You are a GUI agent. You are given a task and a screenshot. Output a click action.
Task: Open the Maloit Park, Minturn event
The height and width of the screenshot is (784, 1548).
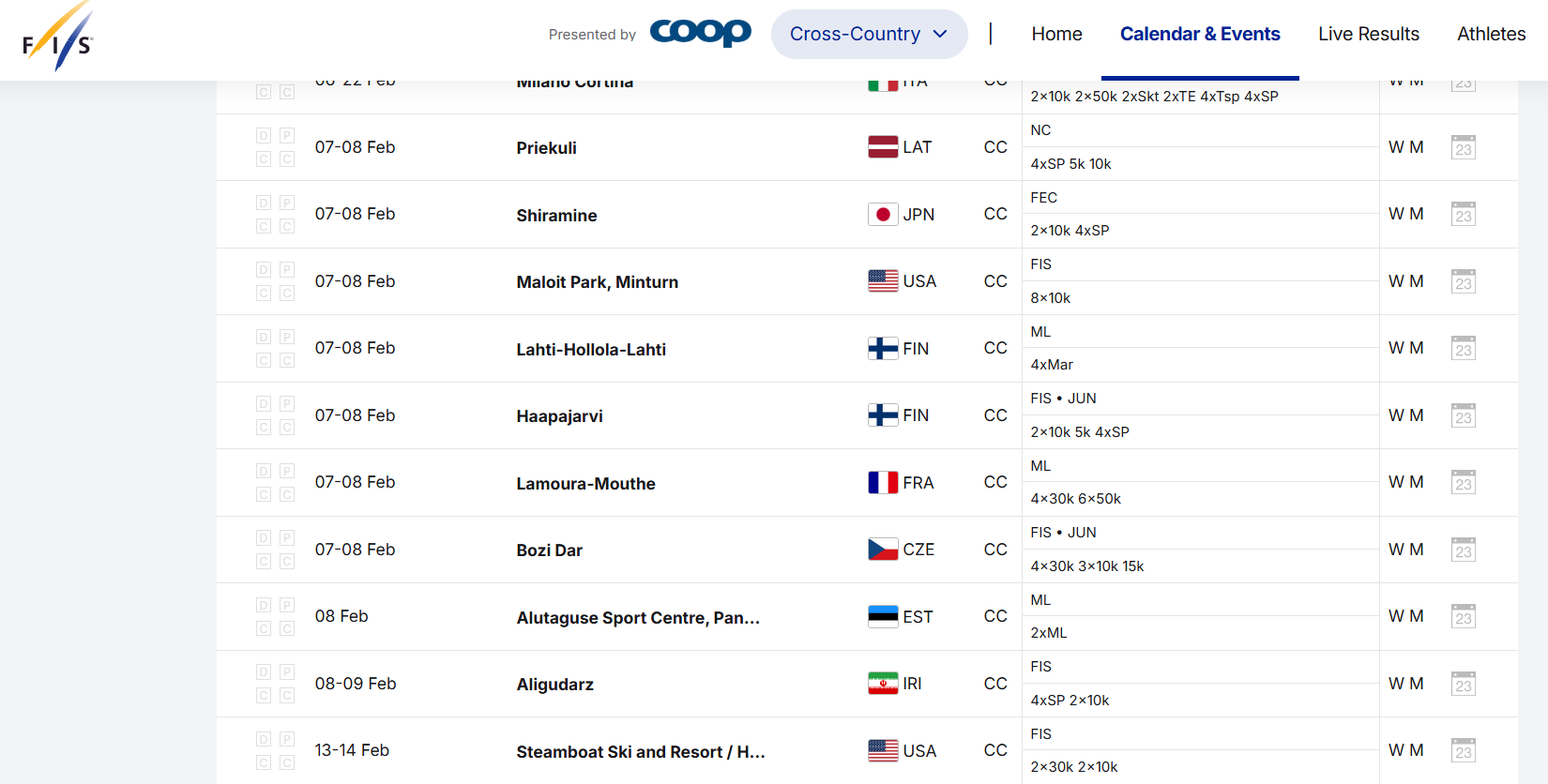[597, 282]
